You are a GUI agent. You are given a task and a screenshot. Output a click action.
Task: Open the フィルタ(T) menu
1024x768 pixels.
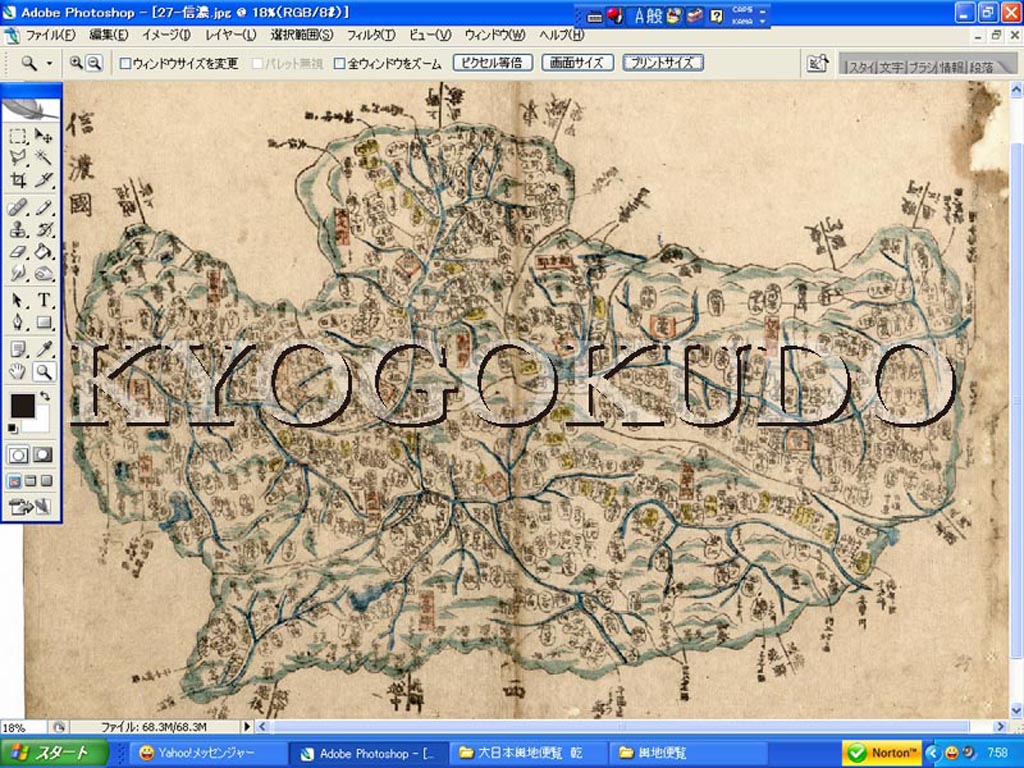coord(371,35)
